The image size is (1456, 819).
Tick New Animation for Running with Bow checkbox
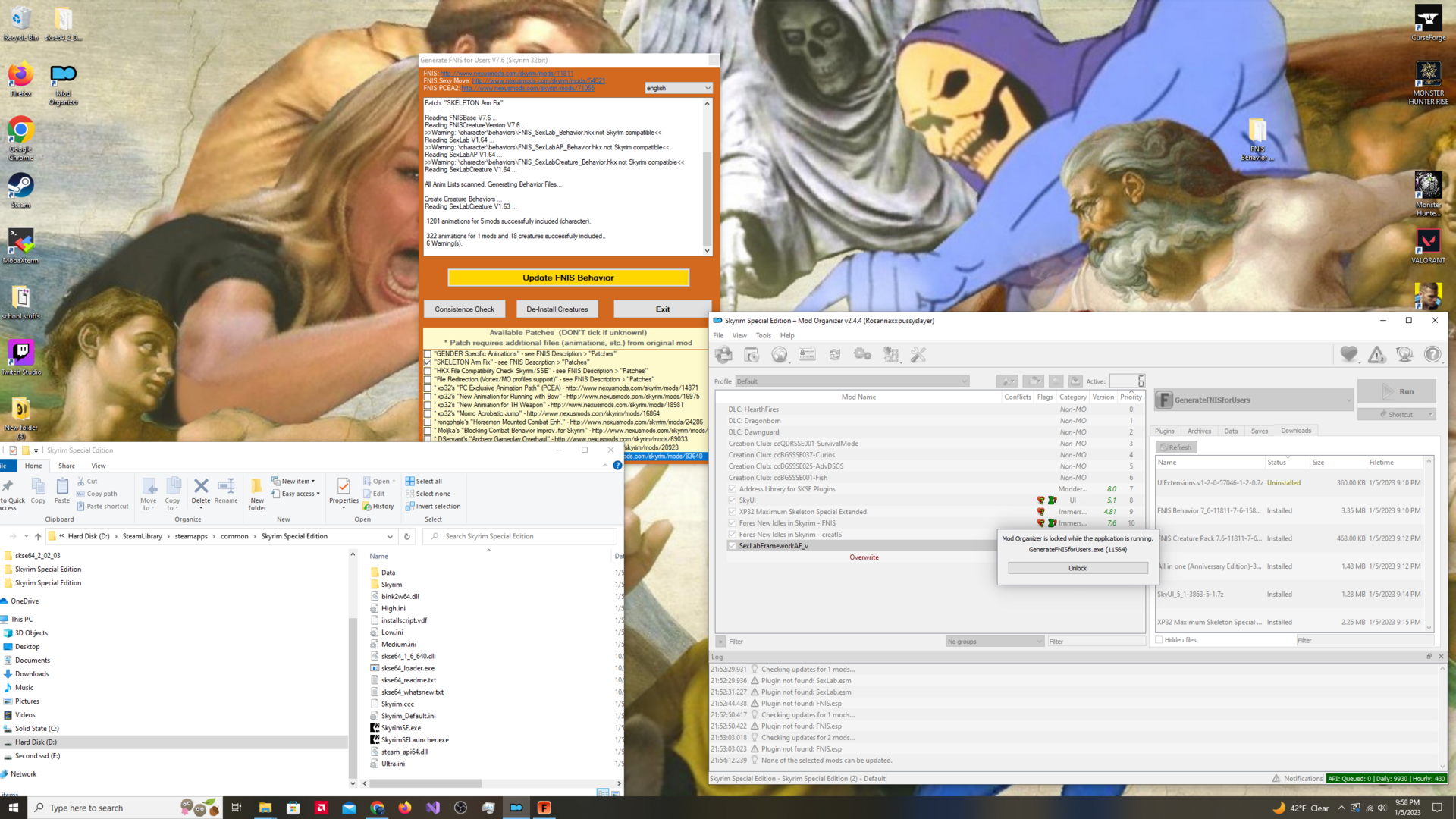pos(428,397)
